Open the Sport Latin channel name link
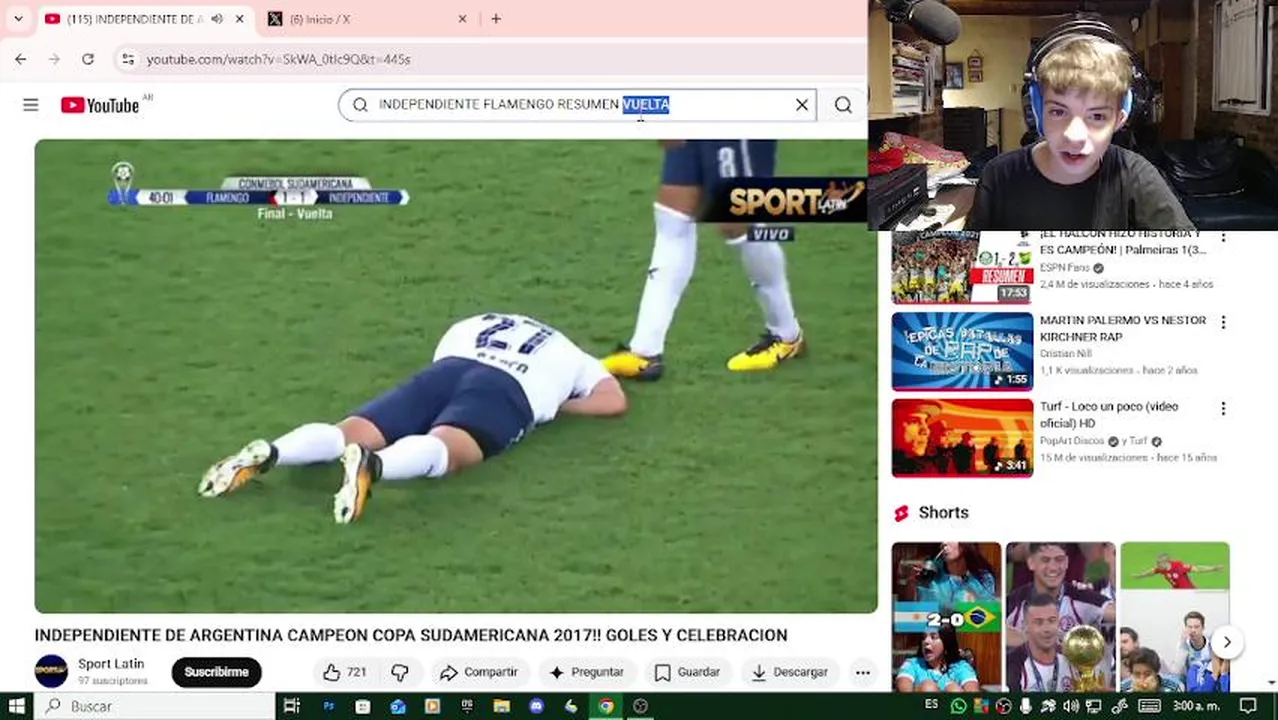This screenshot has height=720, width=1278. click(111, 664)
